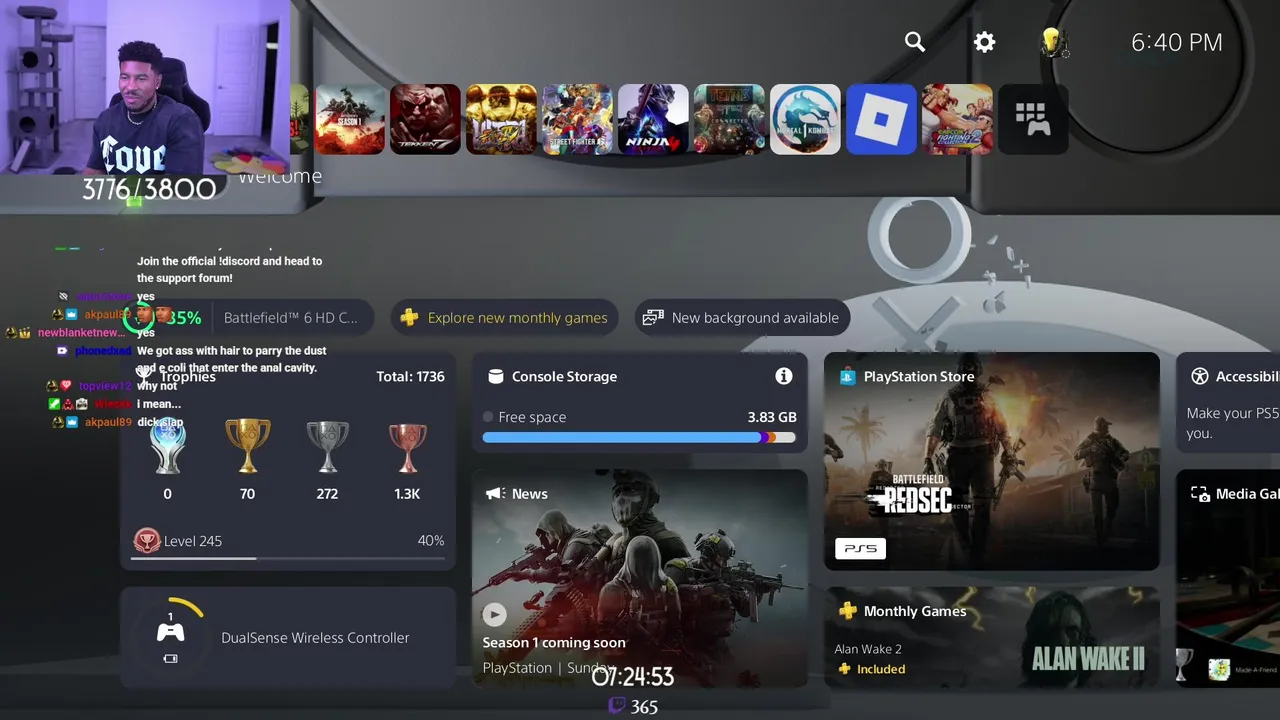Launch the Tekken 7 game tile
This screenshot has height=720, width=1280.
tap(426, 119)
